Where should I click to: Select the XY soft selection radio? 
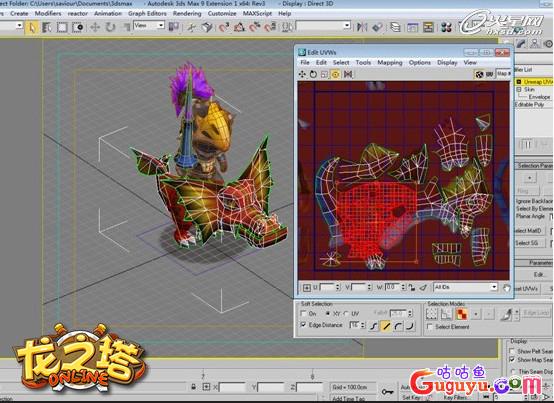(x=328, y=314)
